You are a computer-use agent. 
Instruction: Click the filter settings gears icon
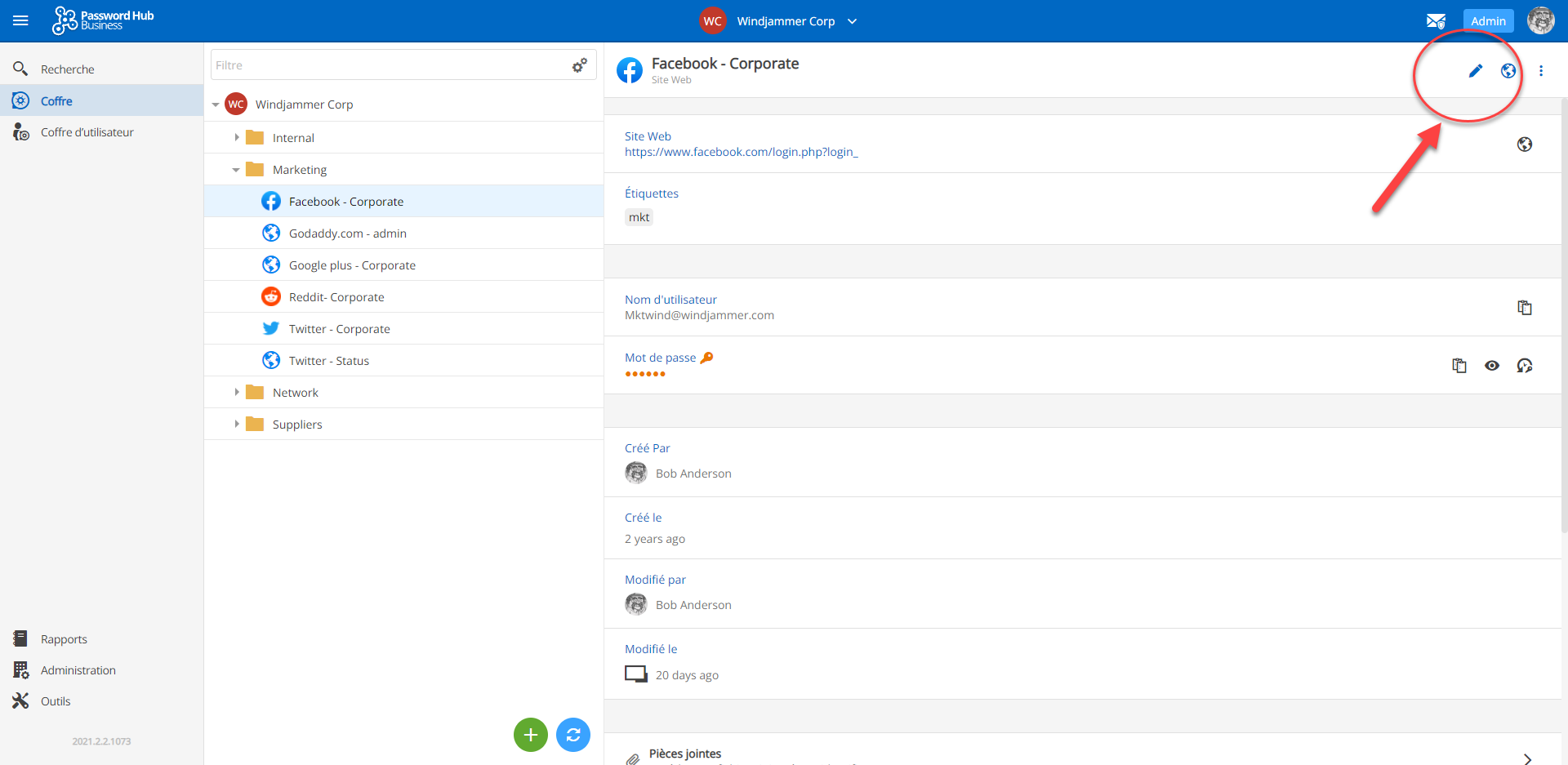point(579,65)
